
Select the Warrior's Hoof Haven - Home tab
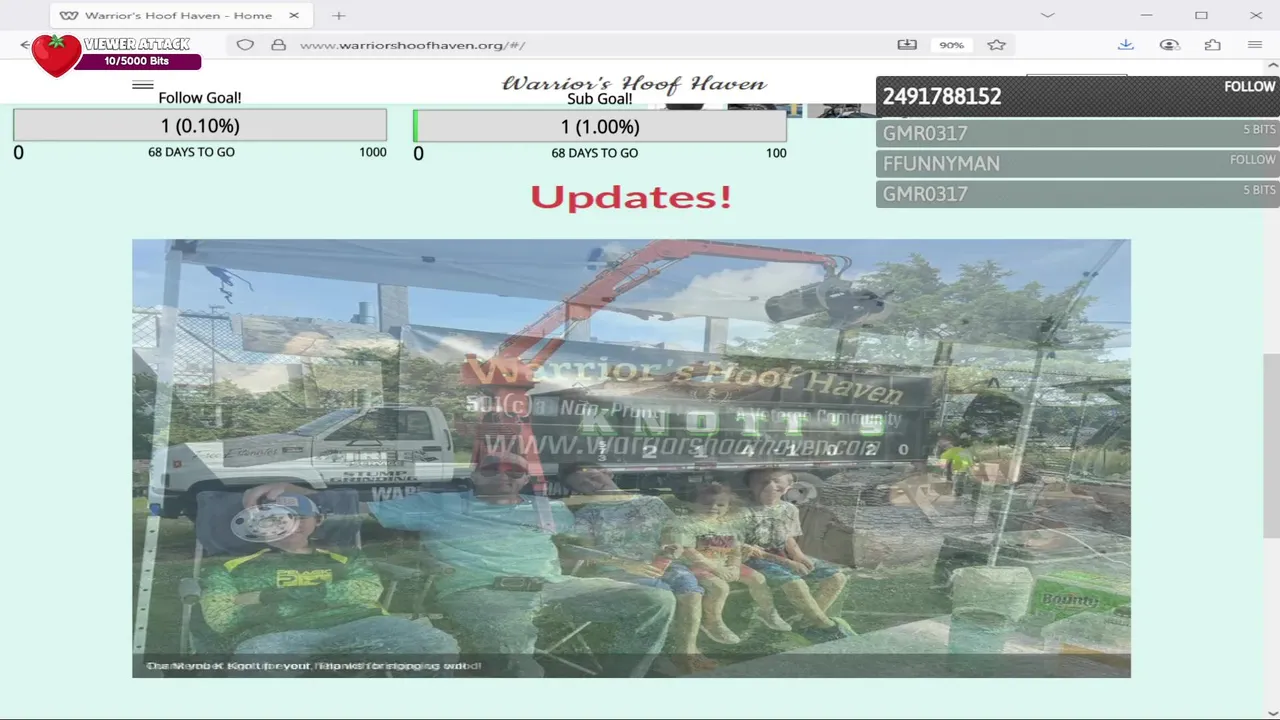point(180,16)
